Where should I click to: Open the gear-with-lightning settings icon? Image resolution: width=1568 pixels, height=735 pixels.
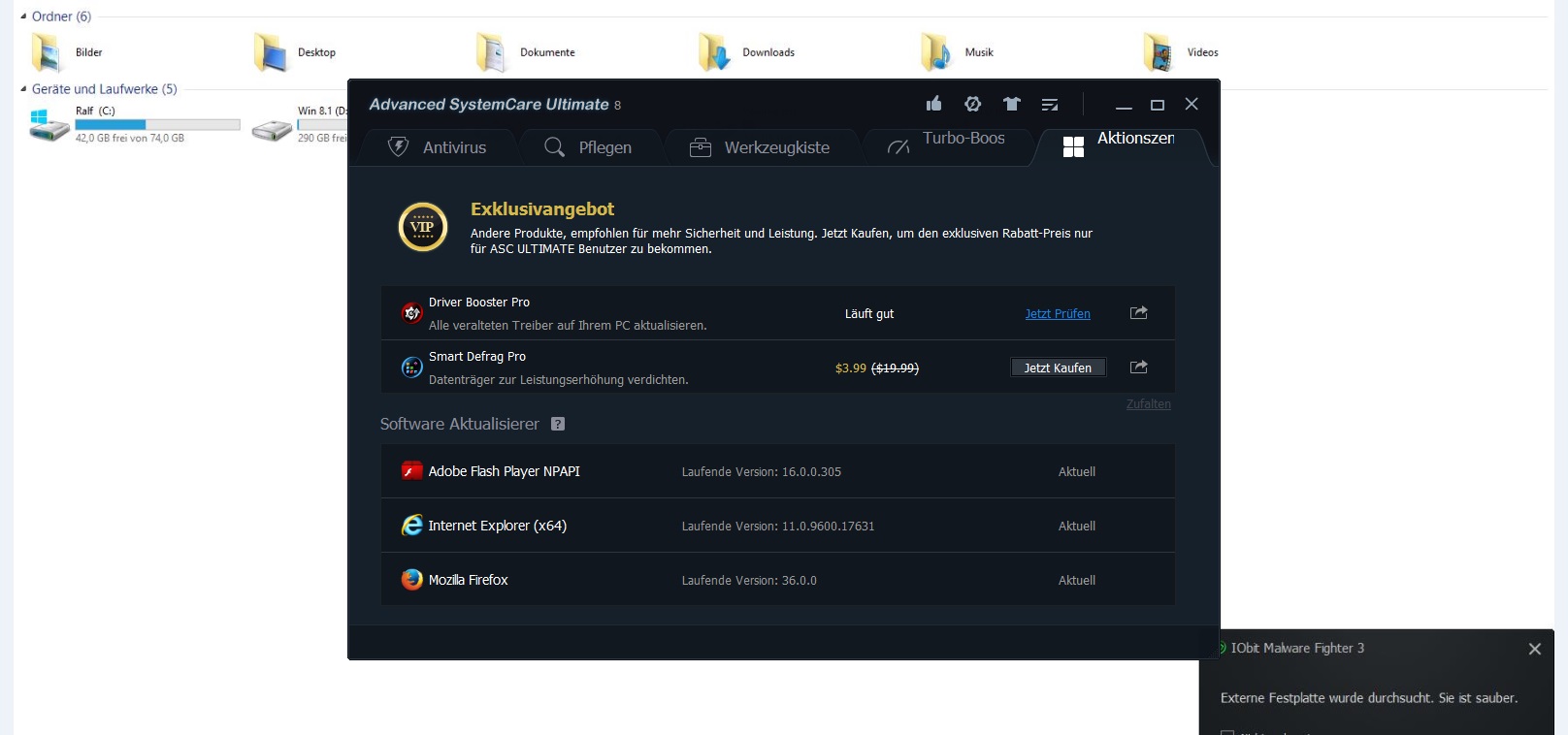click(x=972, y=104)
